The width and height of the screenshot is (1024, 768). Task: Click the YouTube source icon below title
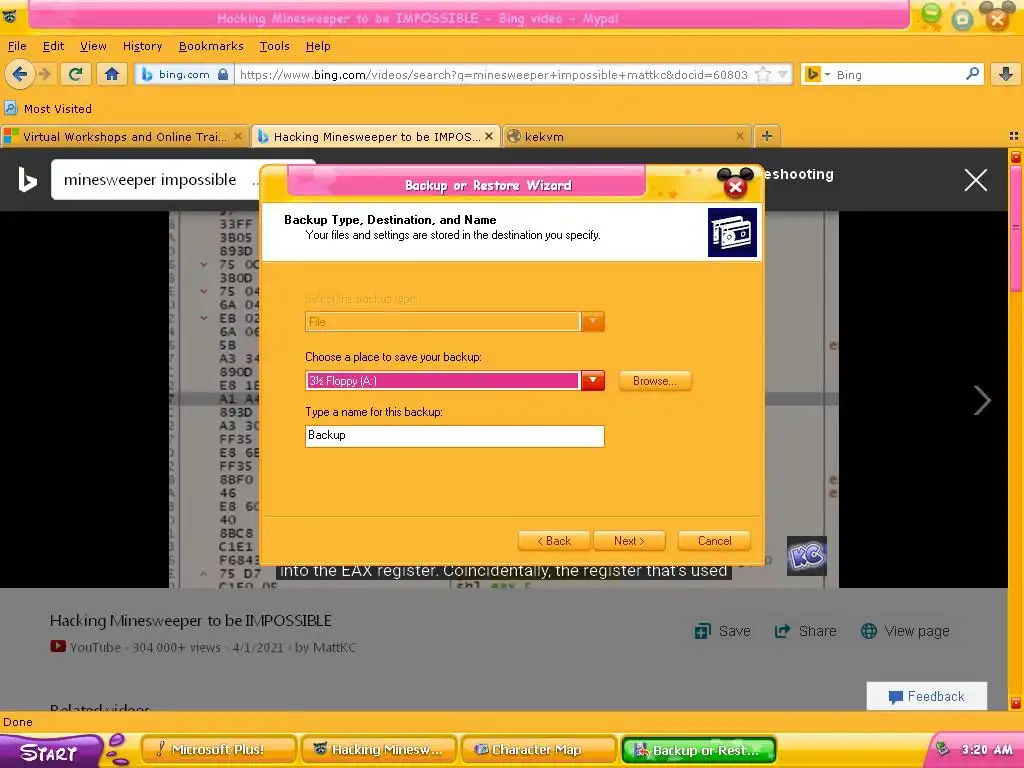coord(58,647)
